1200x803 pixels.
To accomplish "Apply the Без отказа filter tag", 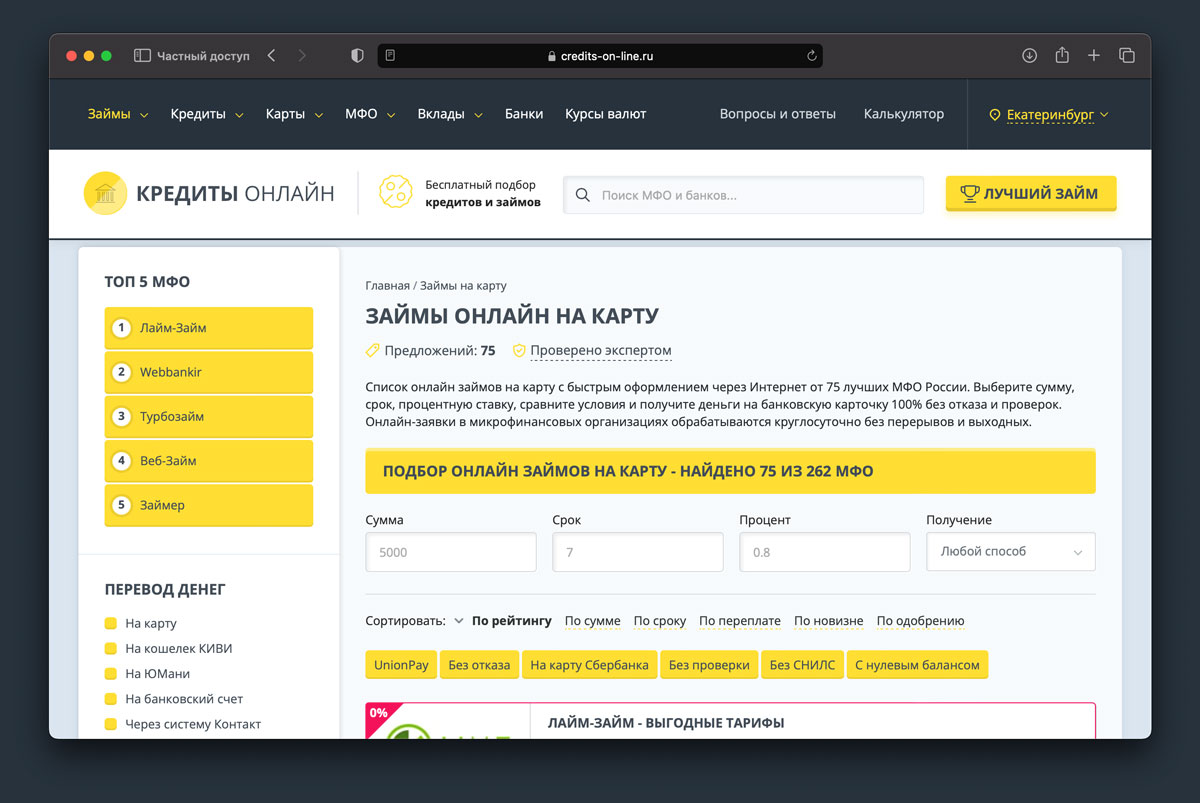I will (x=479, y=665).
